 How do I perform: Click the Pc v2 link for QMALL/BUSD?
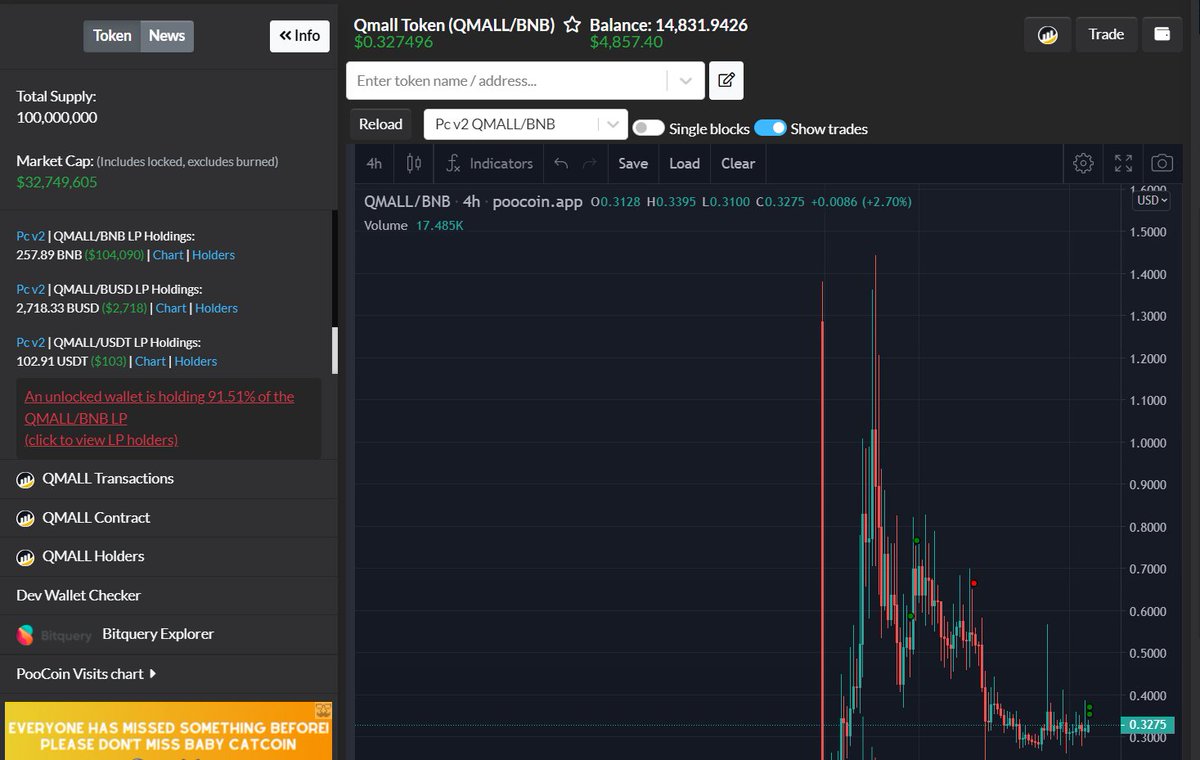(x=30, y=289)
